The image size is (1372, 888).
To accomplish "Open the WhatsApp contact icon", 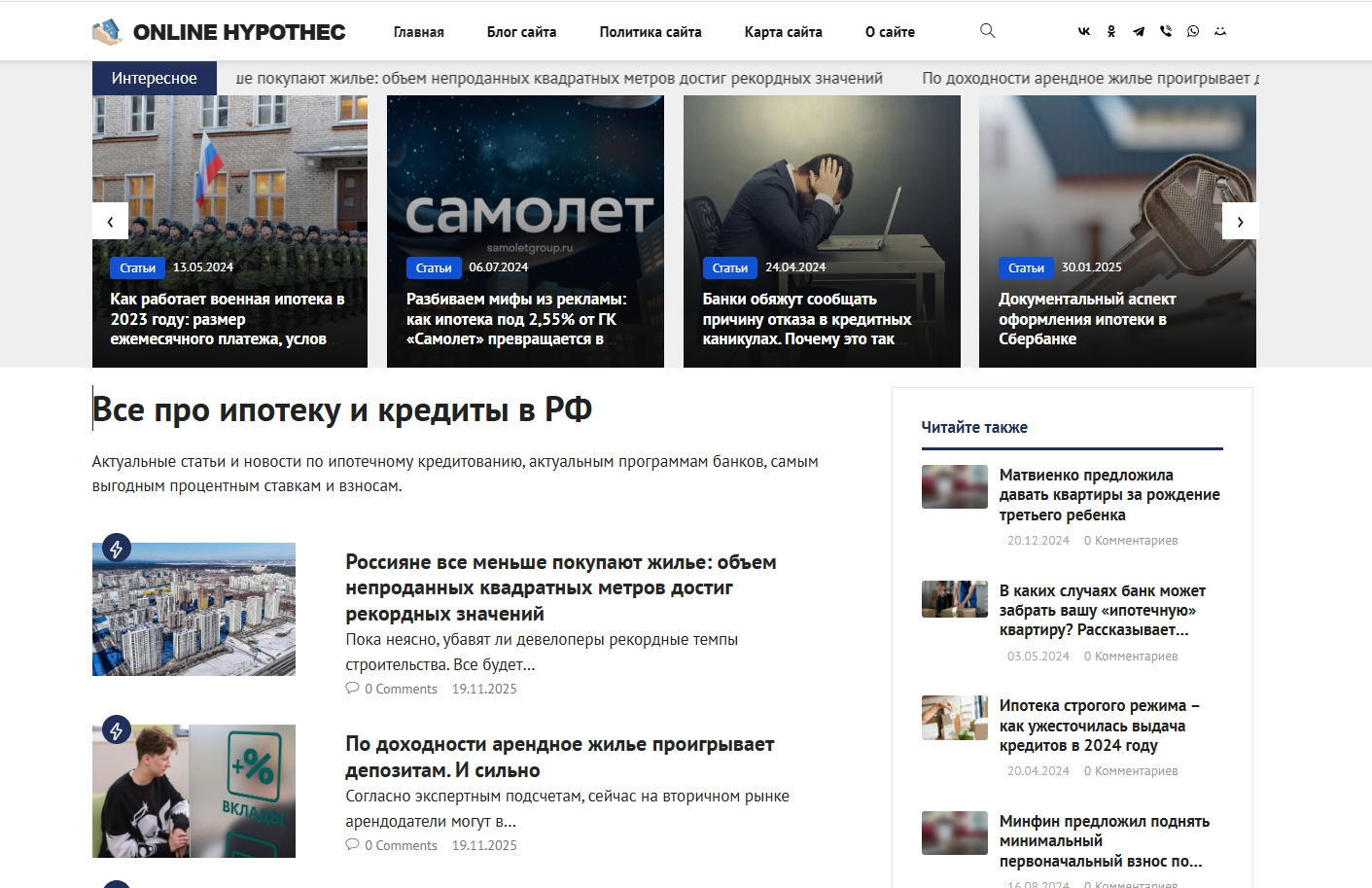I will point(1193,31).
